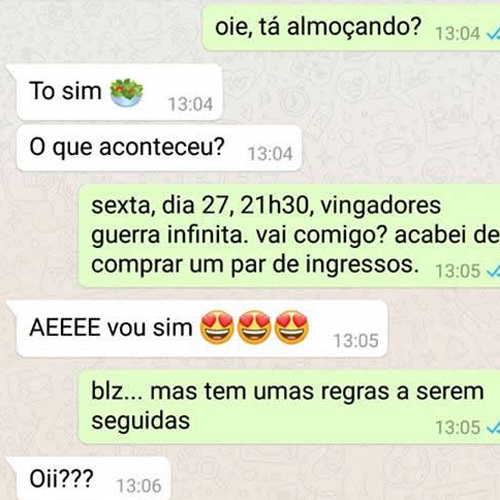Tap read checkmarks on 'tá almoçando' message
This screenshot has width=500, height=500.
[493, 34]
